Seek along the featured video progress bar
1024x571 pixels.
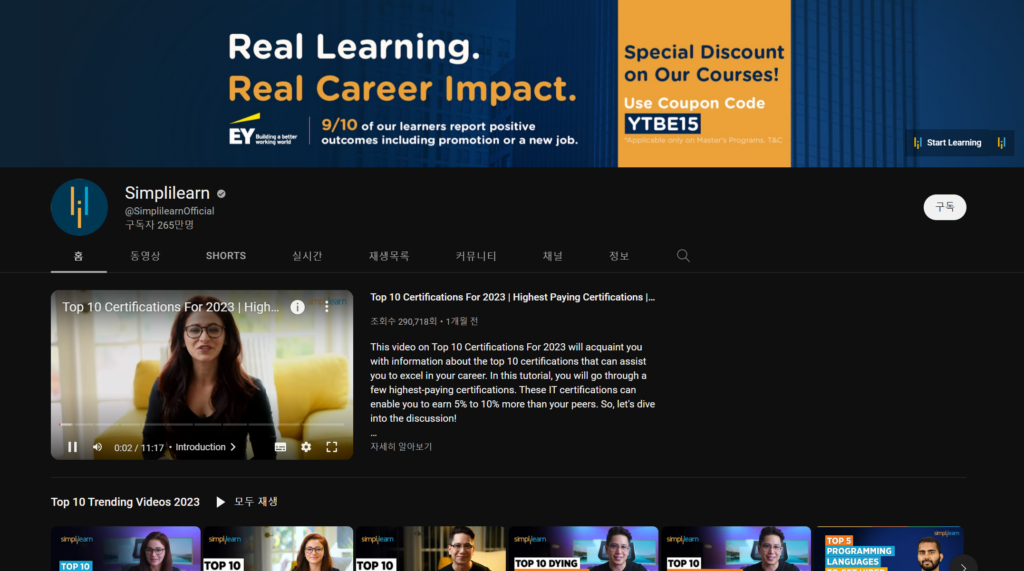[202, 425]
